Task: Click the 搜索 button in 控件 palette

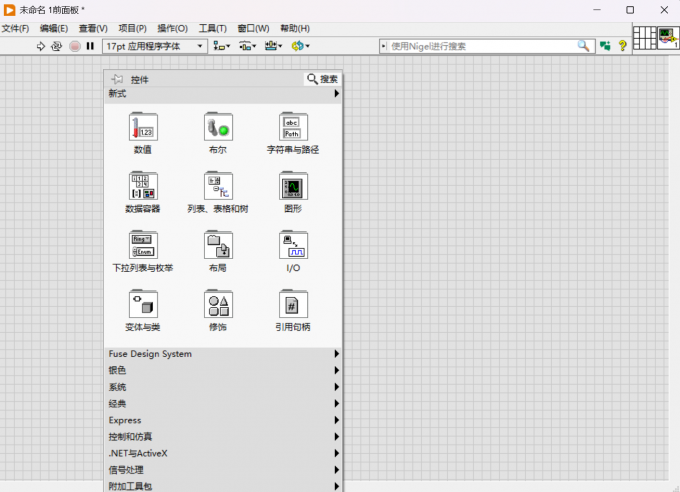Action: 322,79
